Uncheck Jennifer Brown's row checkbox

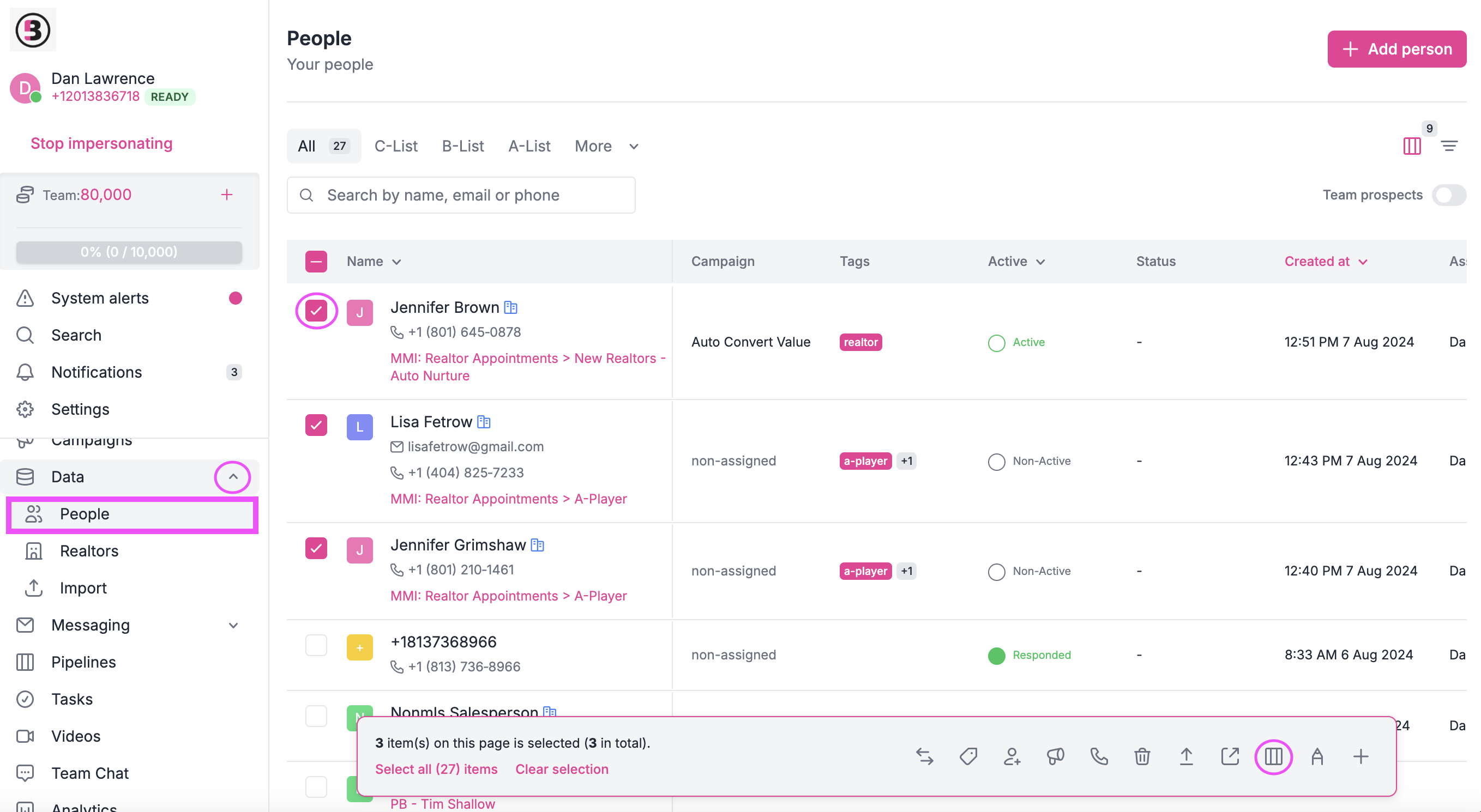[x=316, y=310]
